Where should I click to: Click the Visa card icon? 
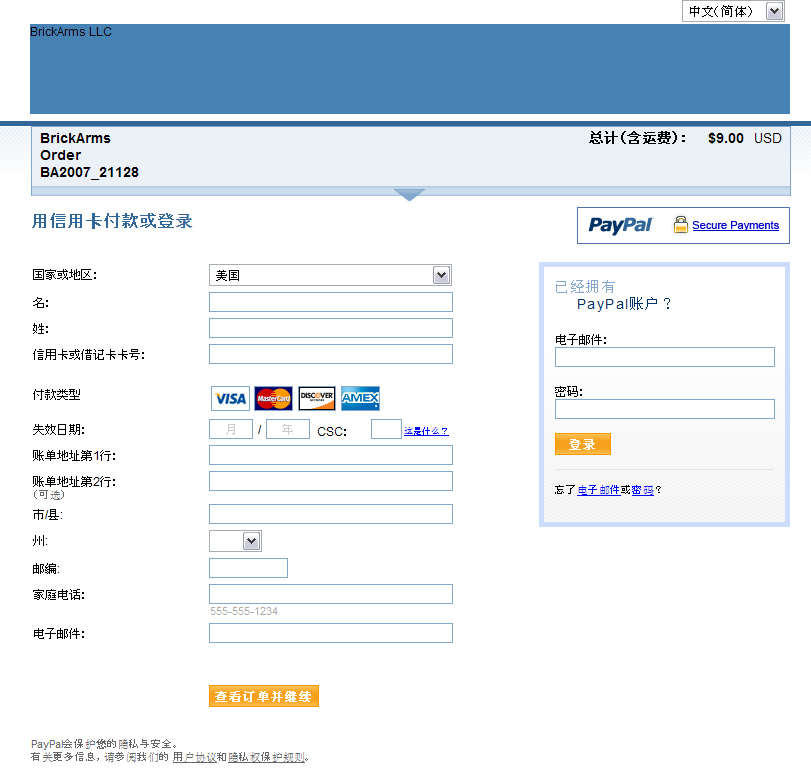pyautogui.click(x=230, y=398)
